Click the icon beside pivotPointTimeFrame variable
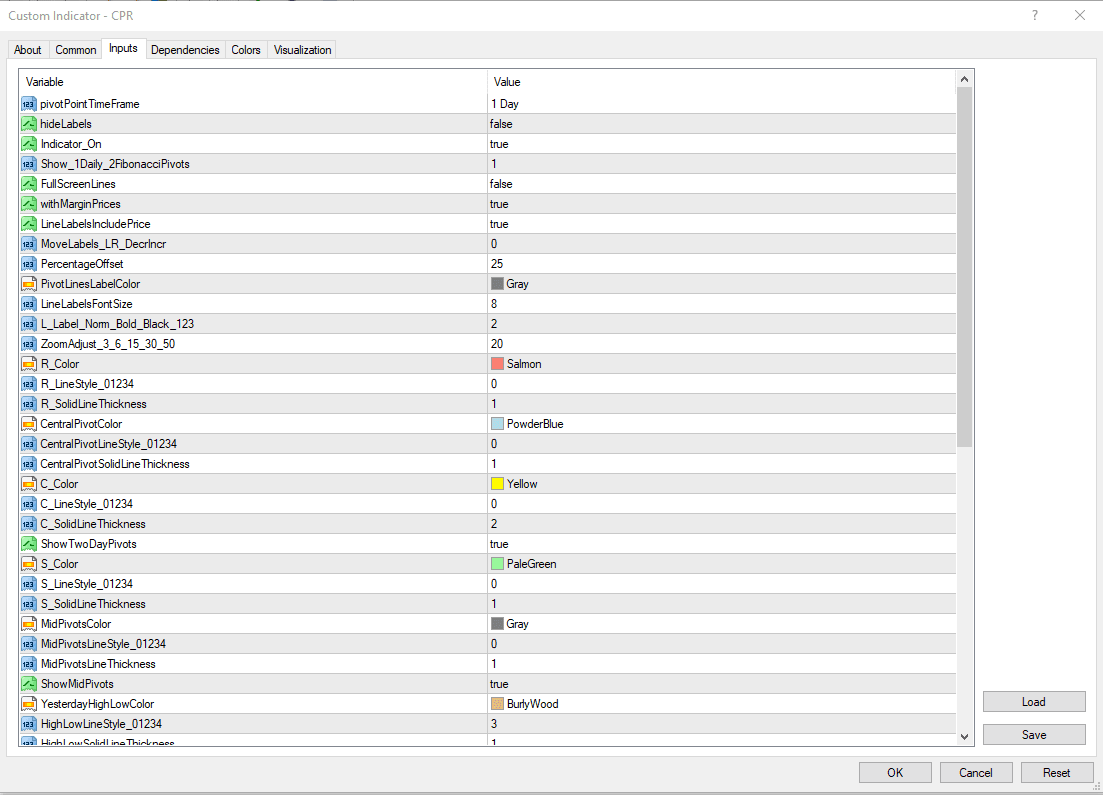 [28, 104]
